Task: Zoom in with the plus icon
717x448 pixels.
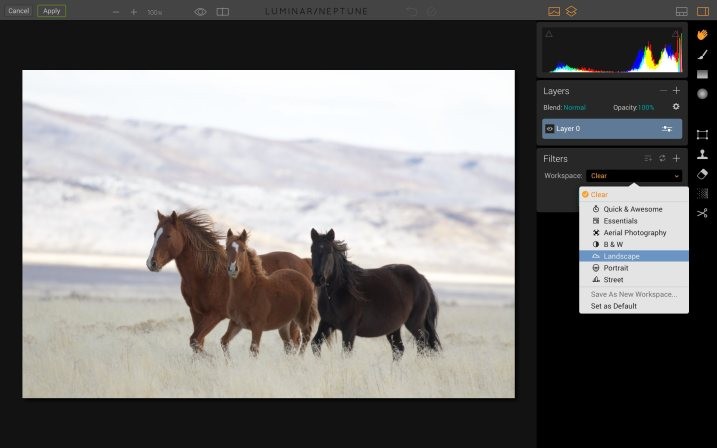Action: pyautogui.click(x=134, y=12)
